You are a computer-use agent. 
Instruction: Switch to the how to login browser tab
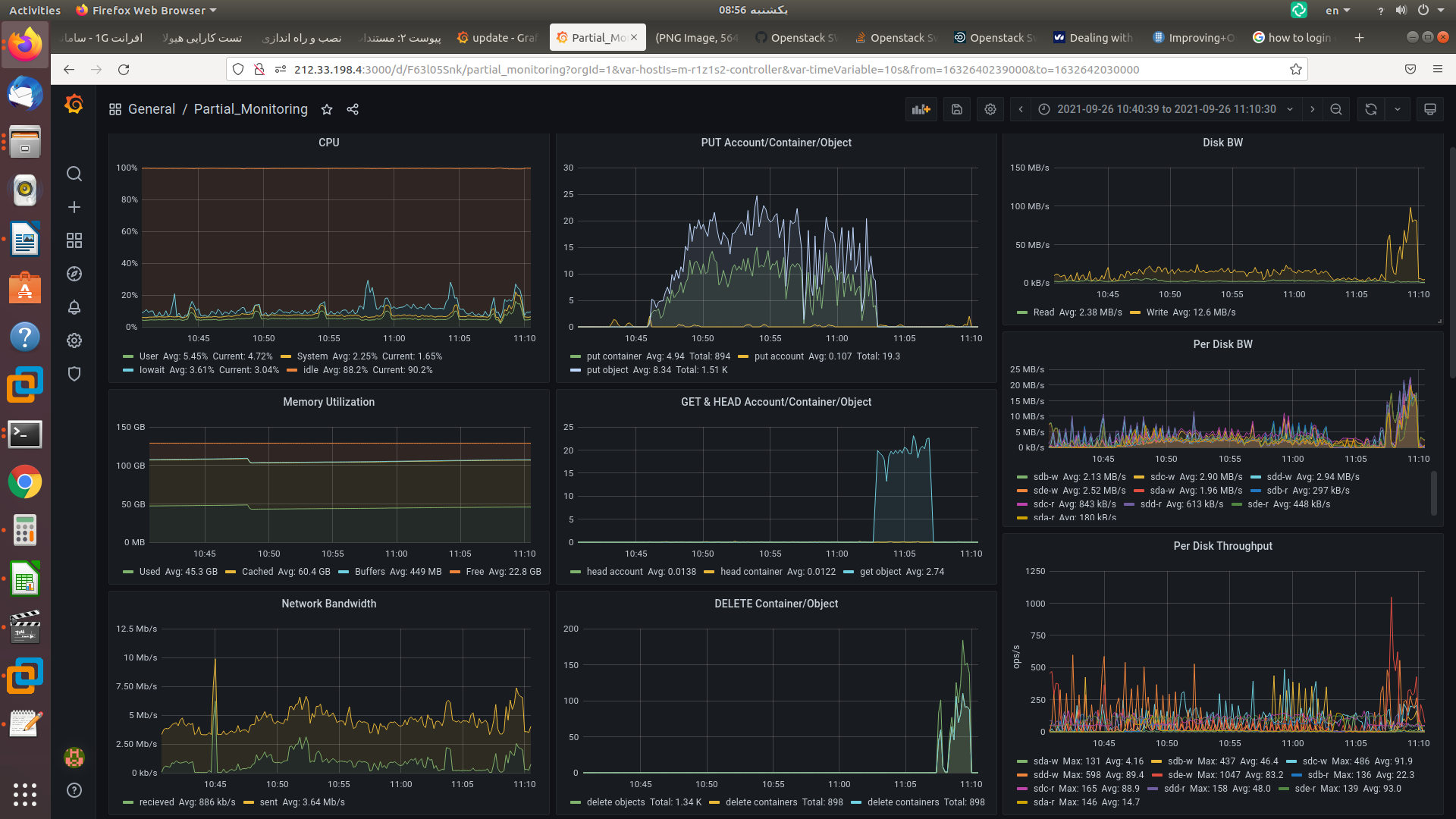(1298, 37)
